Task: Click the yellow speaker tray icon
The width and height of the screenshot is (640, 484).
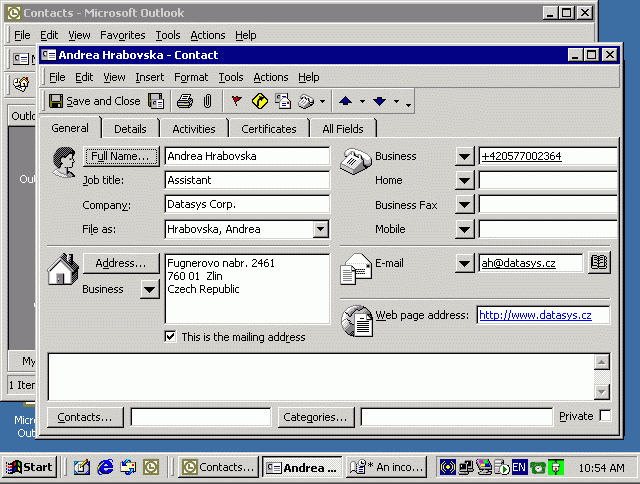Action: point(448,467)
